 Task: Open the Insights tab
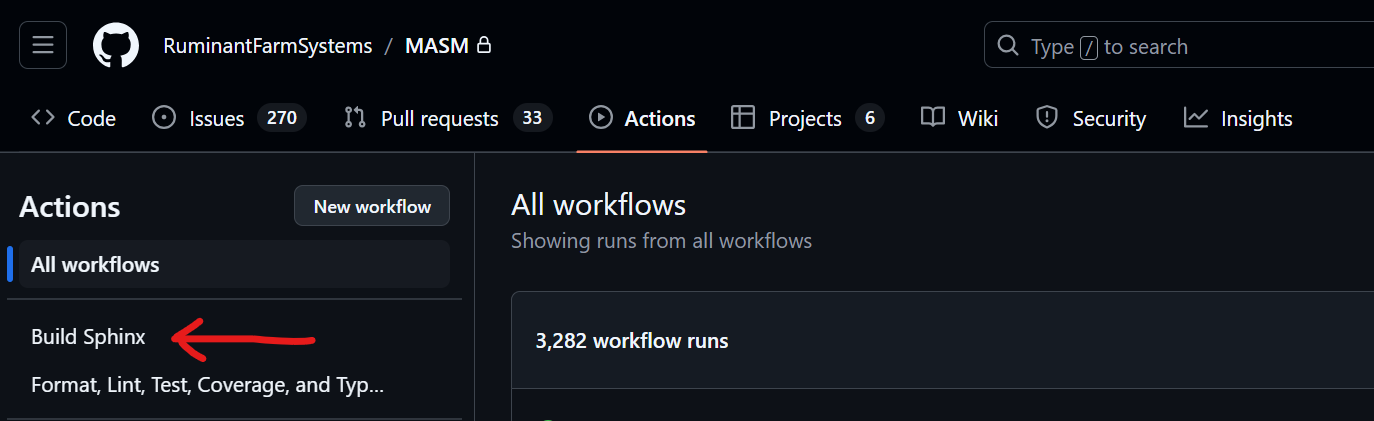[1238, 118]
